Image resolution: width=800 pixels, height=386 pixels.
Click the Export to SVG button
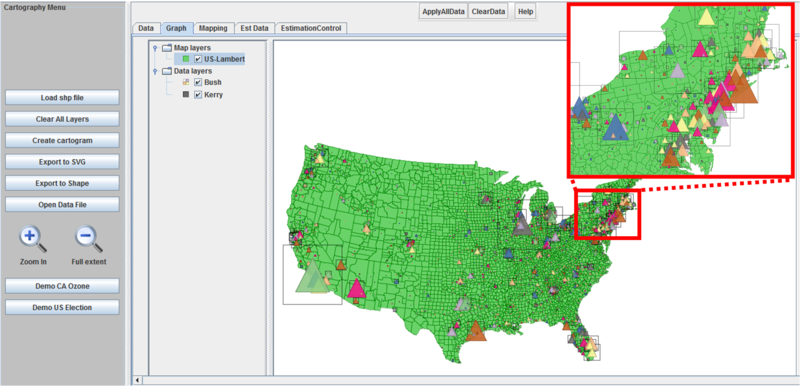(x=62, y=162)
